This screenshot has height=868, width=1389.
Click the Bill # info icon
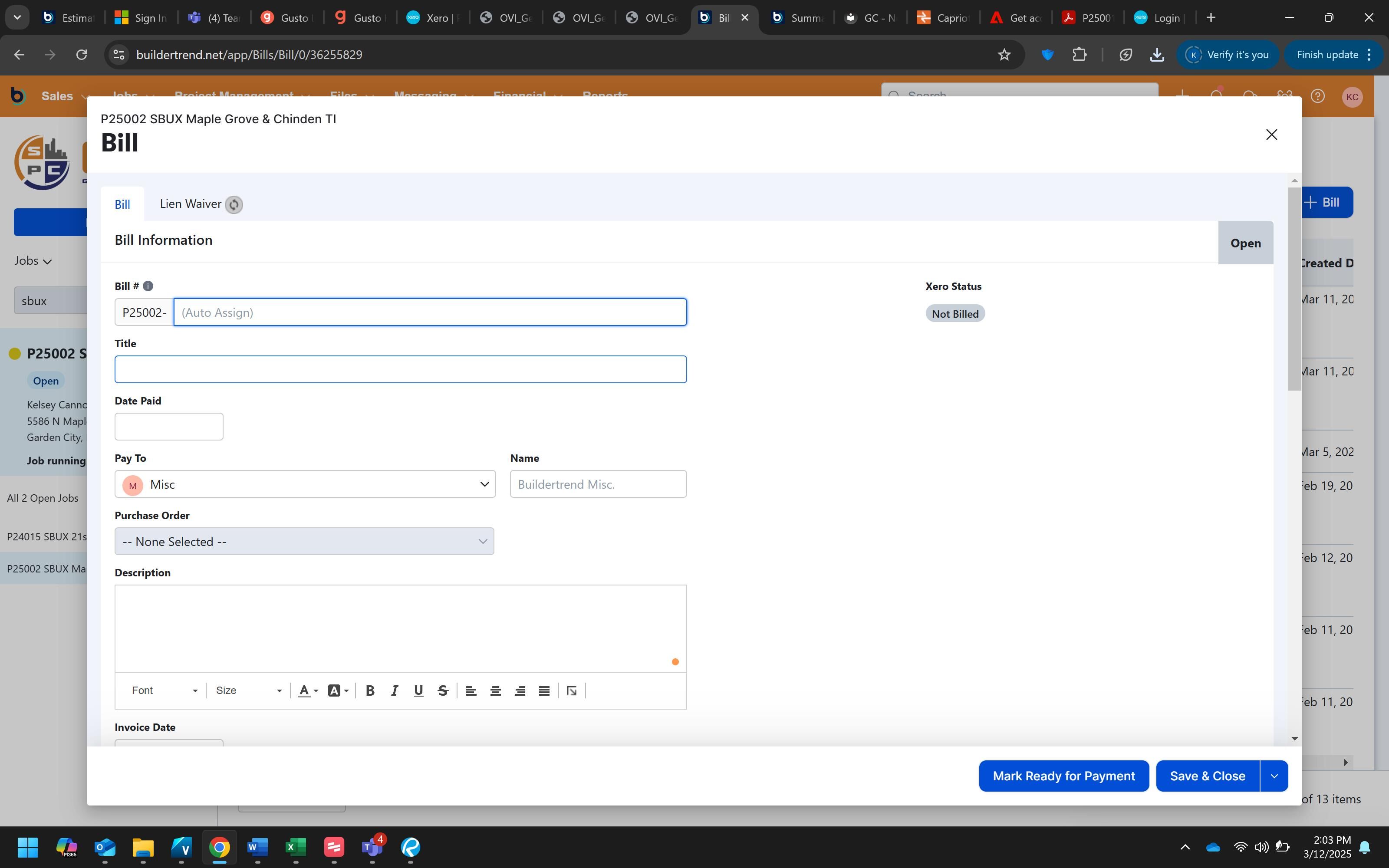[148, 286]
